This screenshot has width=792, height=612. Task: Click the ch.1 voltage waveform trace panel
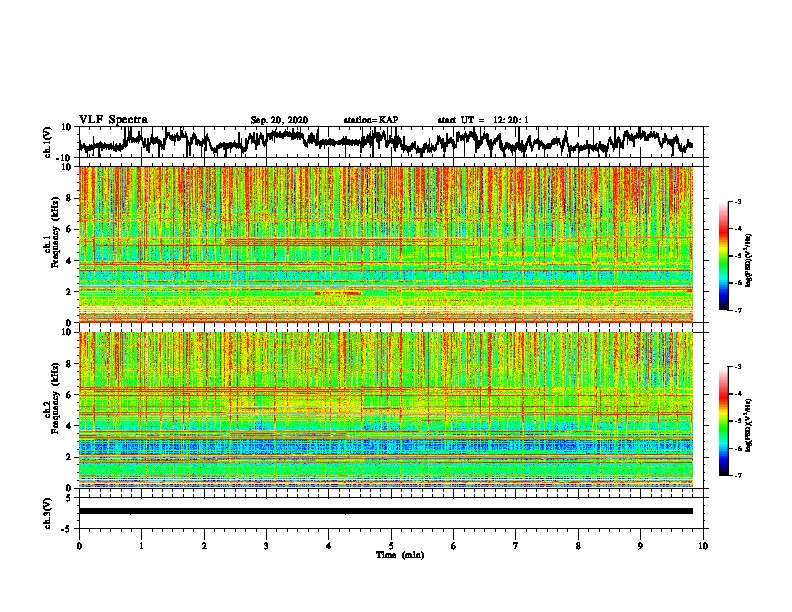pos(393,142)
